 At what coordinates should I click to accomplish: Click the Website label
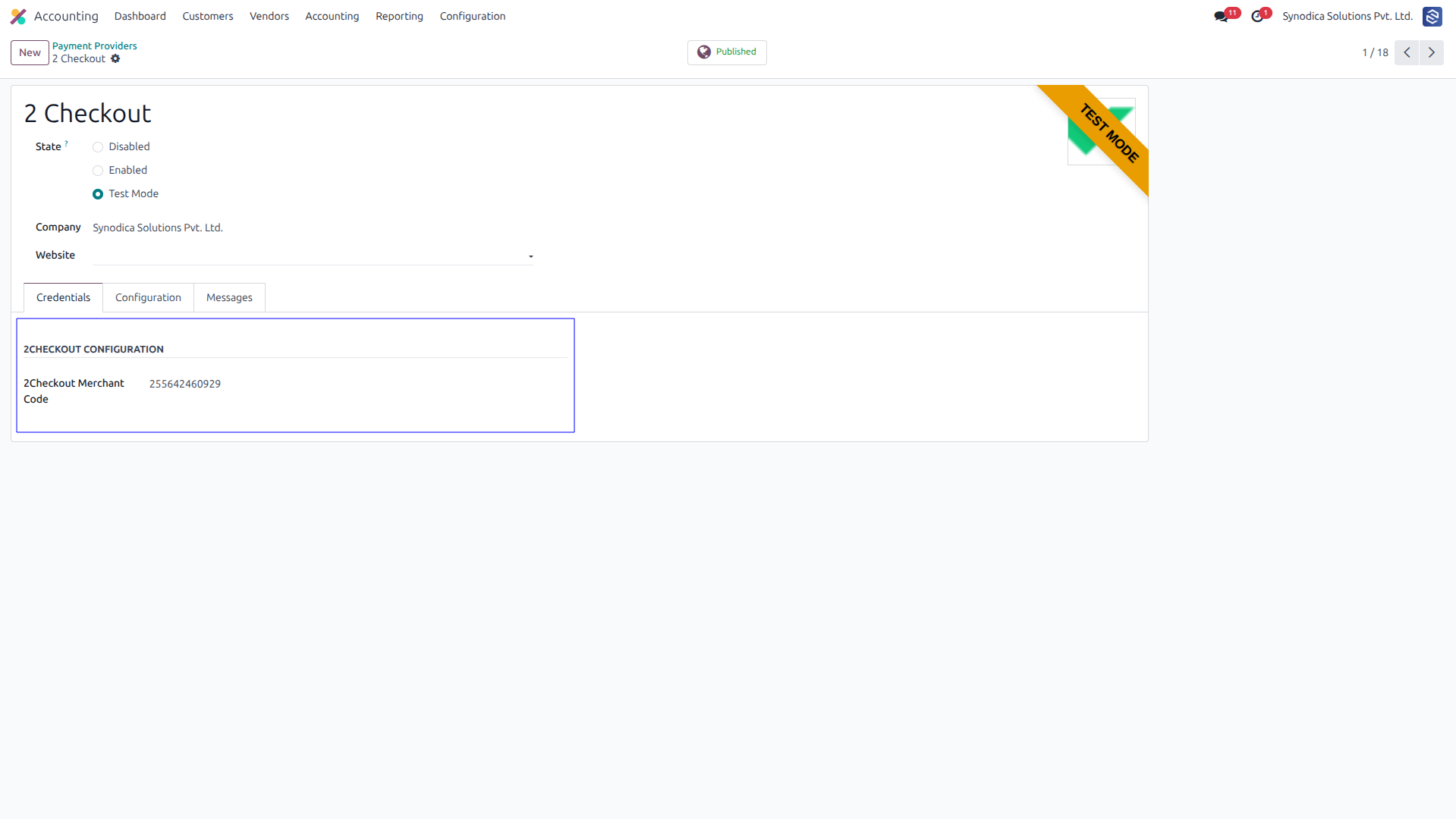click(x=55, y=255)
